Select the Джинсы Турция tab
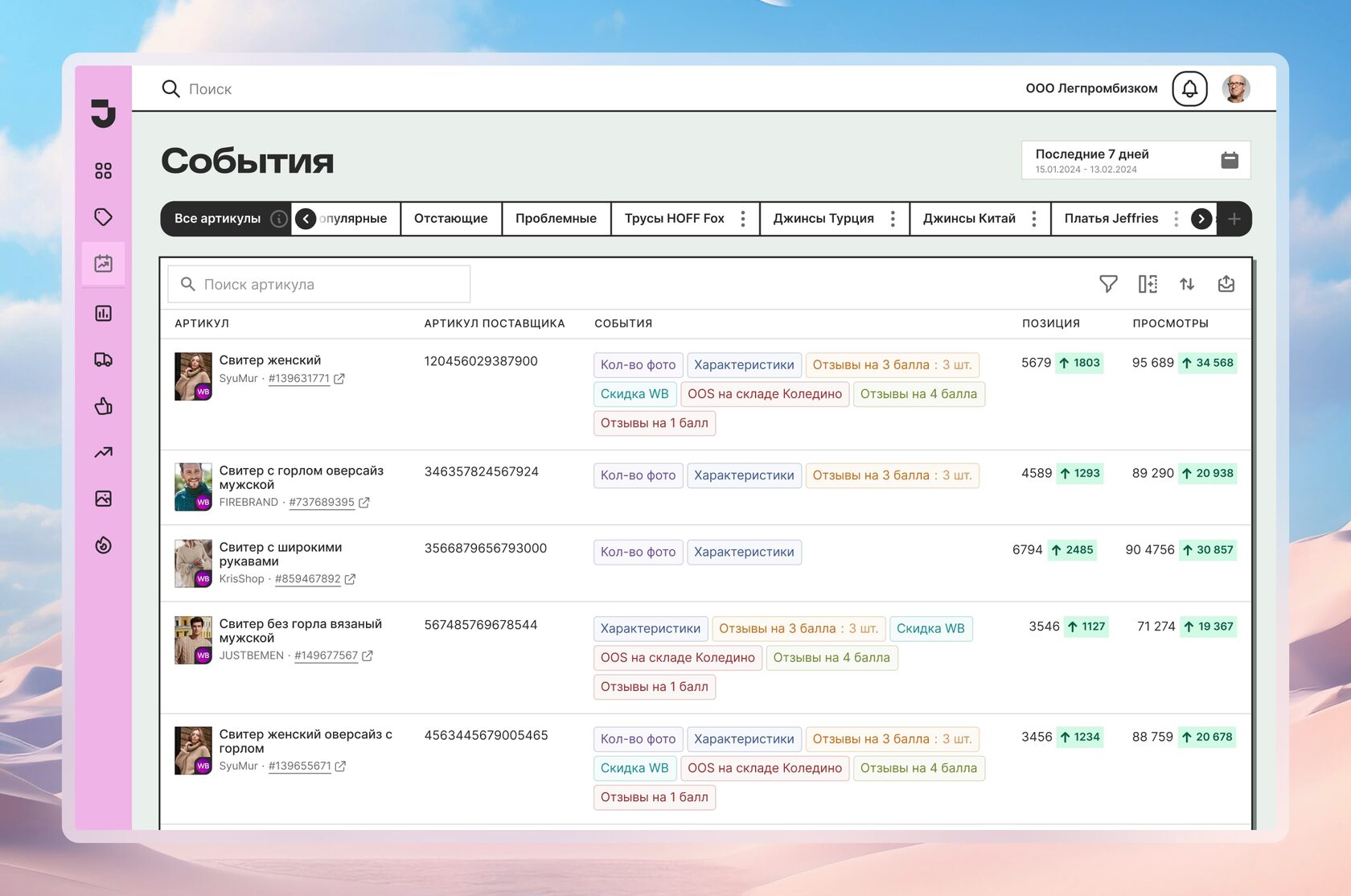The image size is (1351, 896). point(823,219)
